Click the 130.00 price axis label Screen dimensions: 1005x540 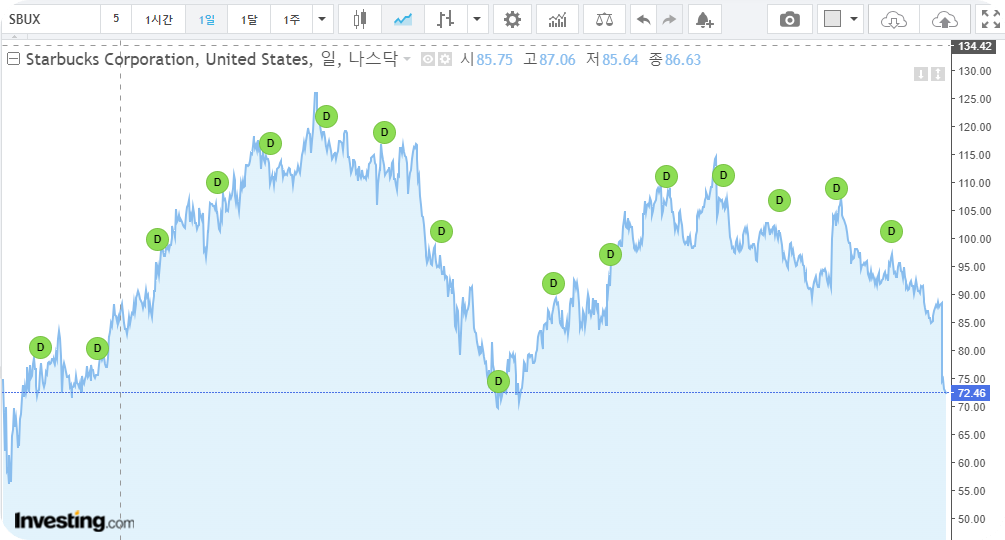tap(974, 71)
